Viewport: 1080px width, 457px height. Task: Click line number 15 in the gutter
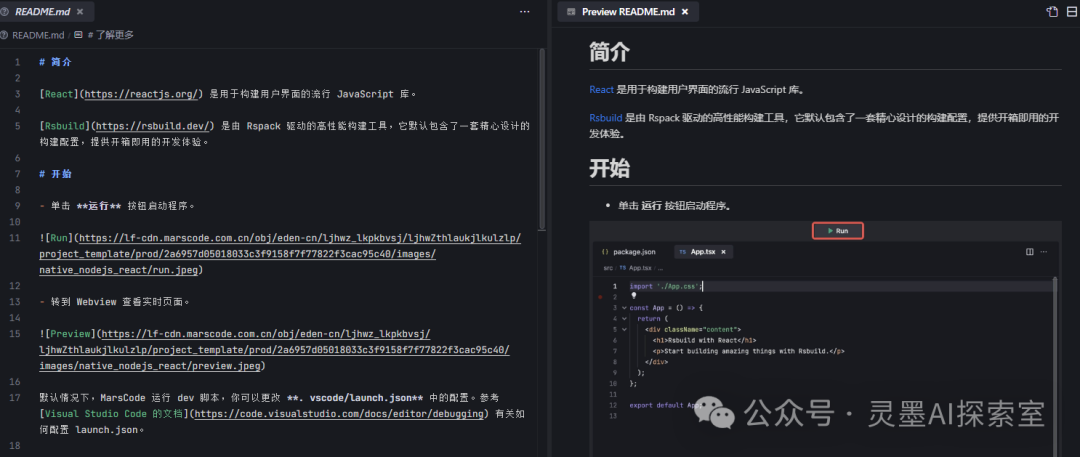tap(14, 334)
